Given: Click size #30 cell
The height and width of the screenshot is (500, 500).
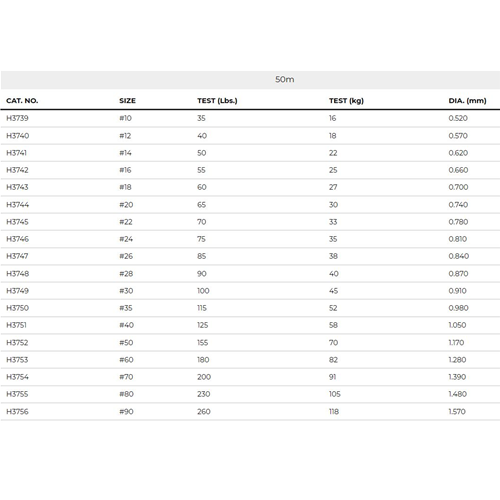Looking at the screenshot, I should (x=126, y=291).
